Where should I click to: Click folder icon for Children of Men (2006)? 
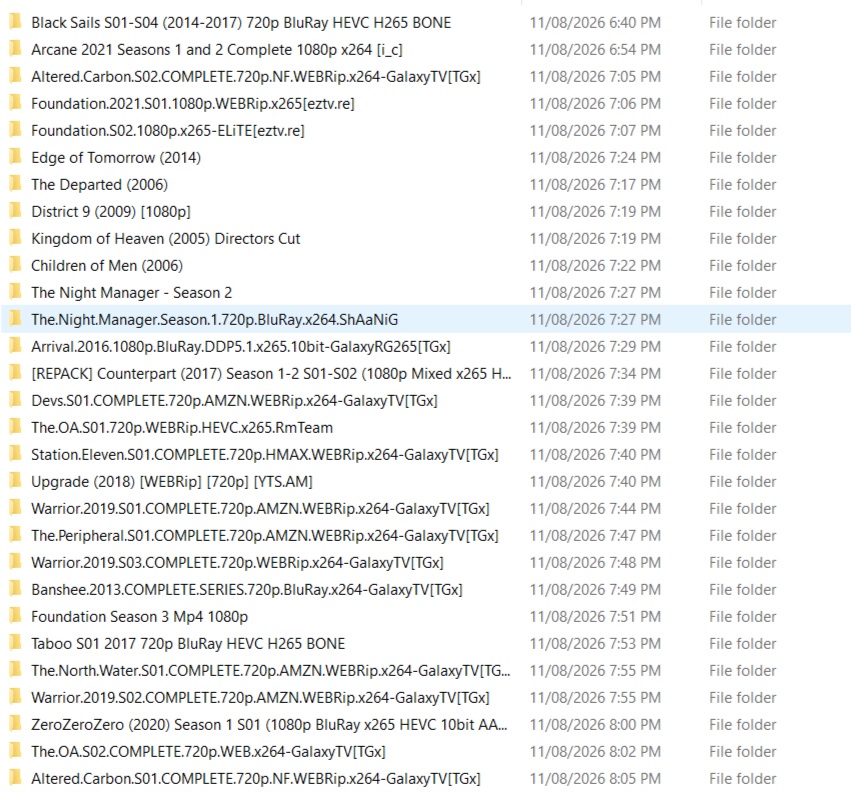[x=15, y=265]
